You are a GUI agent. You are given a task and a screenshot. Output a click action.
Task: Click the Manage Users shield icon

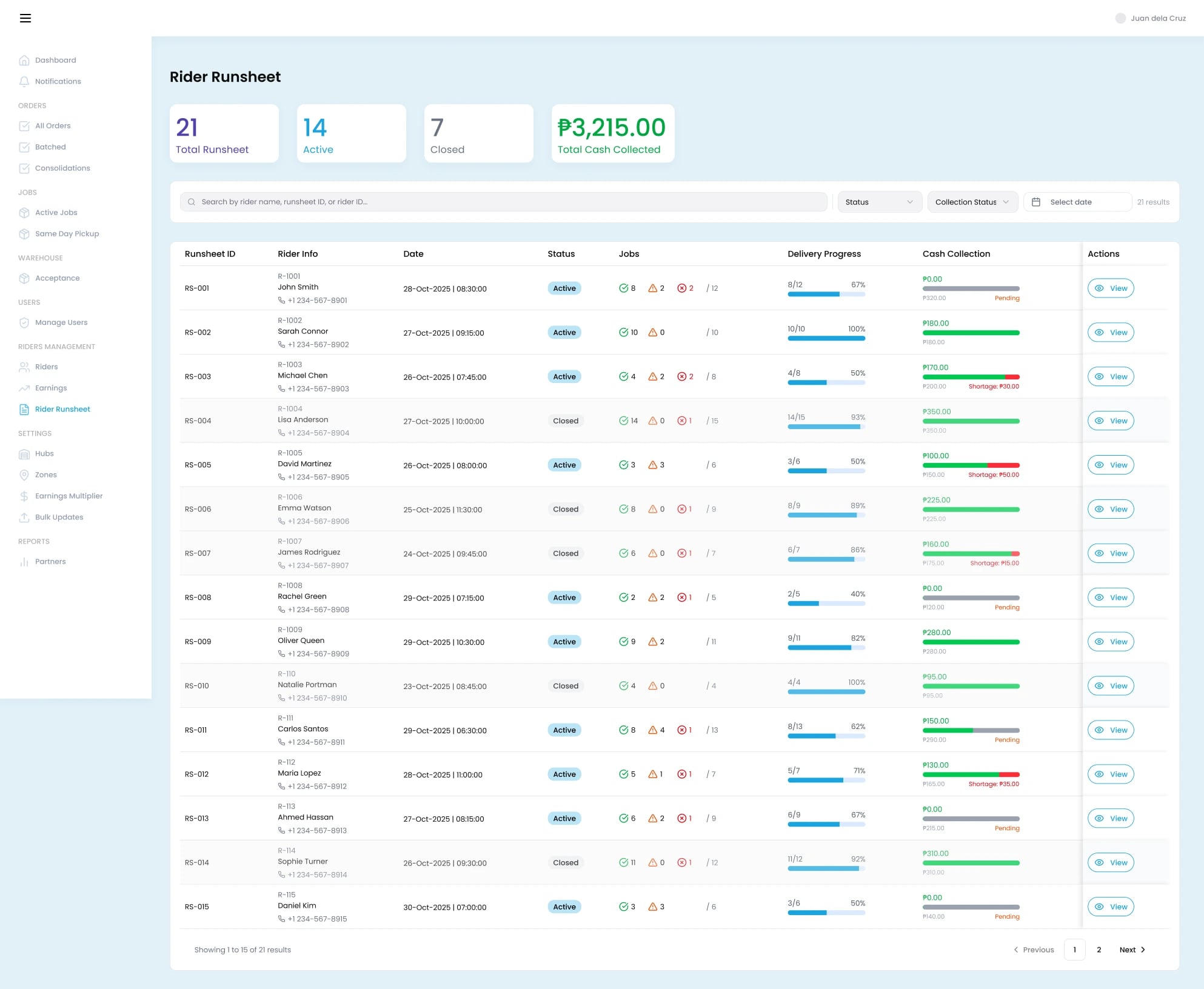pos(24,322)
